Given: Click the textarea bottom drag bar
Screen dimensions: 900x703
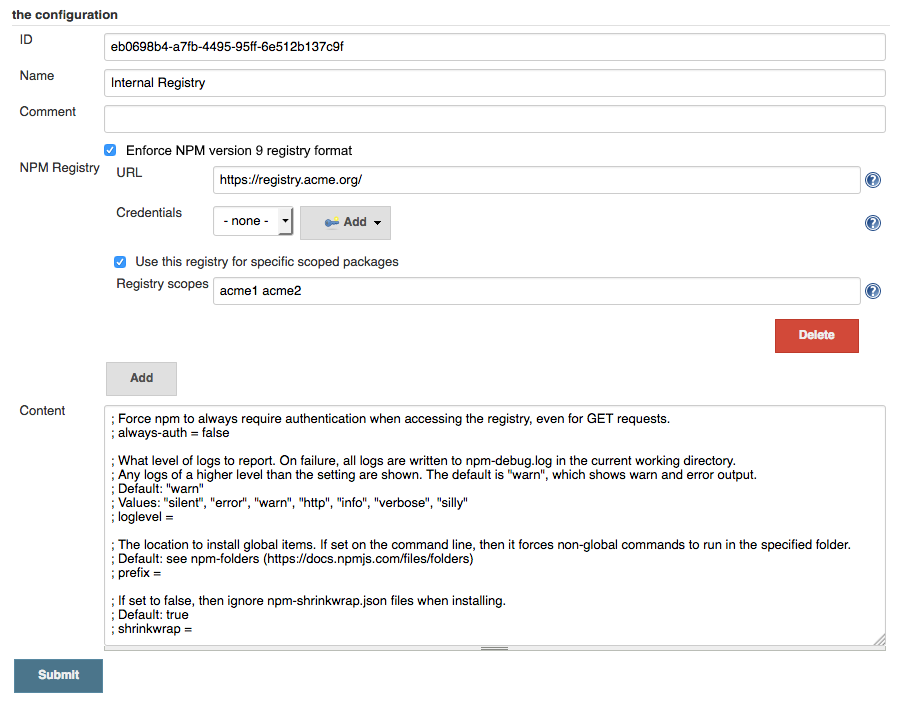Looking at the screenshot, I should pos(494,648).
